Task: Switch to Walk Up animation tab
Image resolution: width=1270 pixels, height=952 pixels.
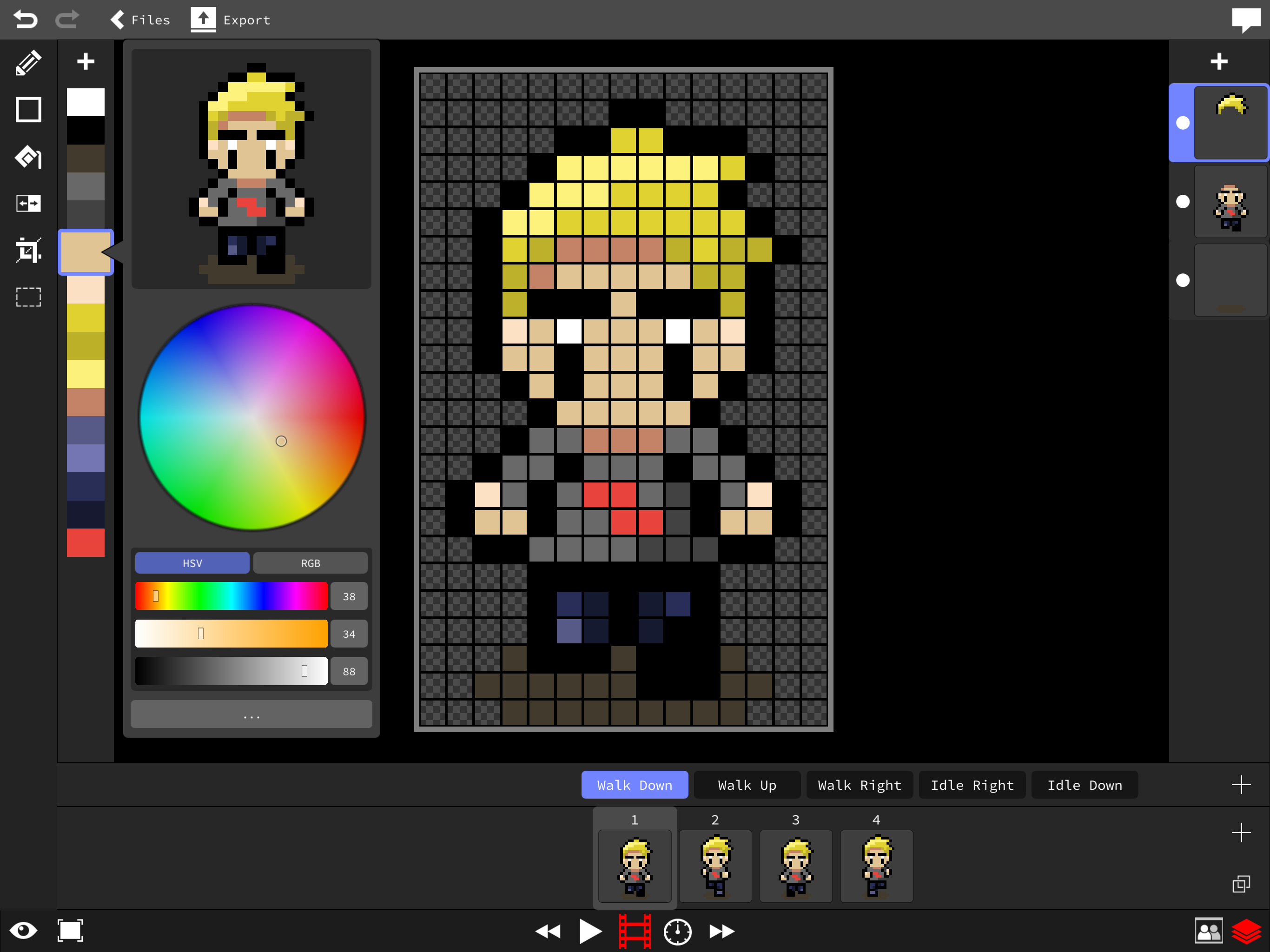Action: click(x=748, y=785)
